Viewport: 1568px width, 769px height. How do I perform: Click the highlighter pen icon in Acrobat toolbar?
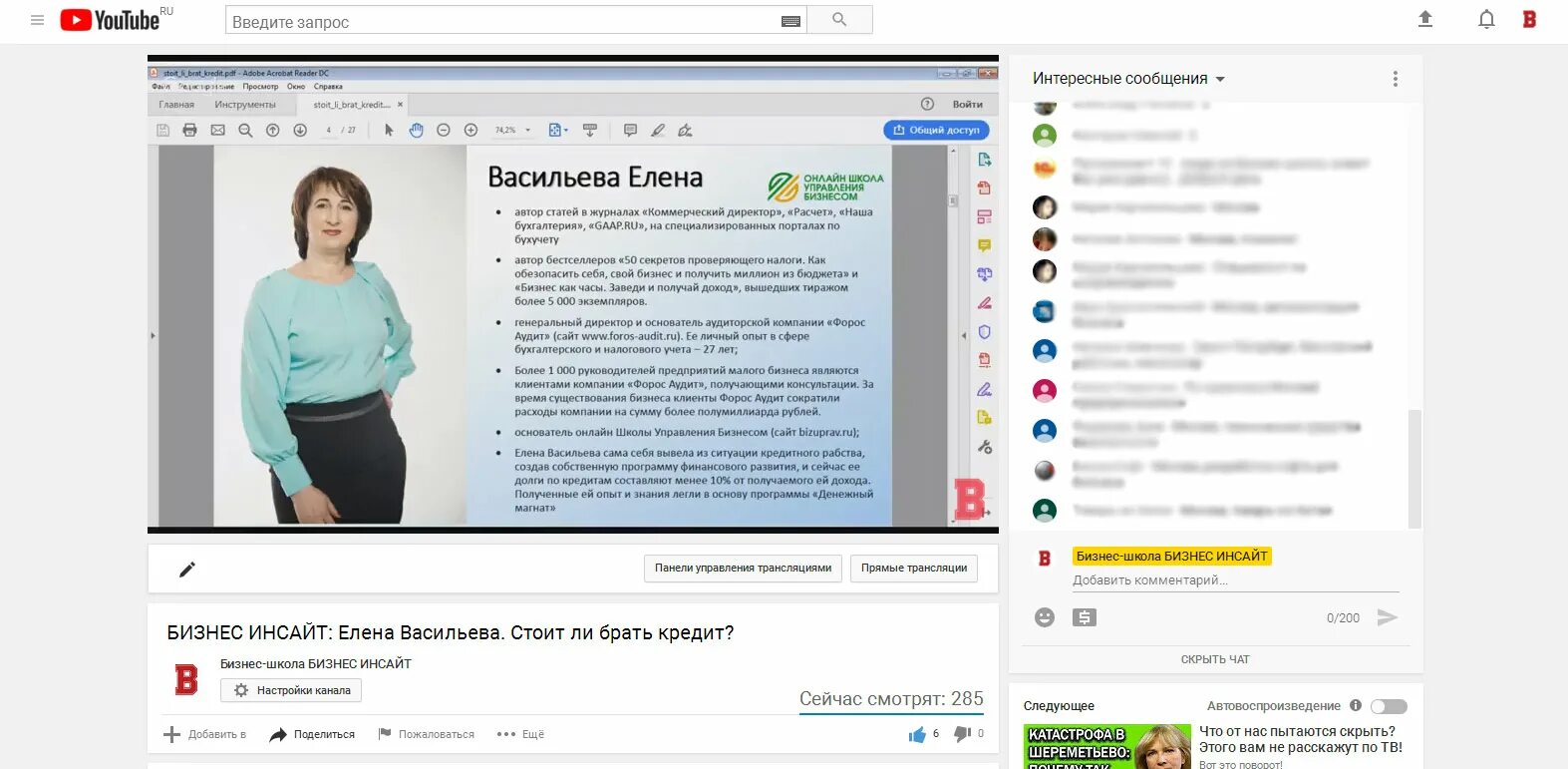(658, 130)
